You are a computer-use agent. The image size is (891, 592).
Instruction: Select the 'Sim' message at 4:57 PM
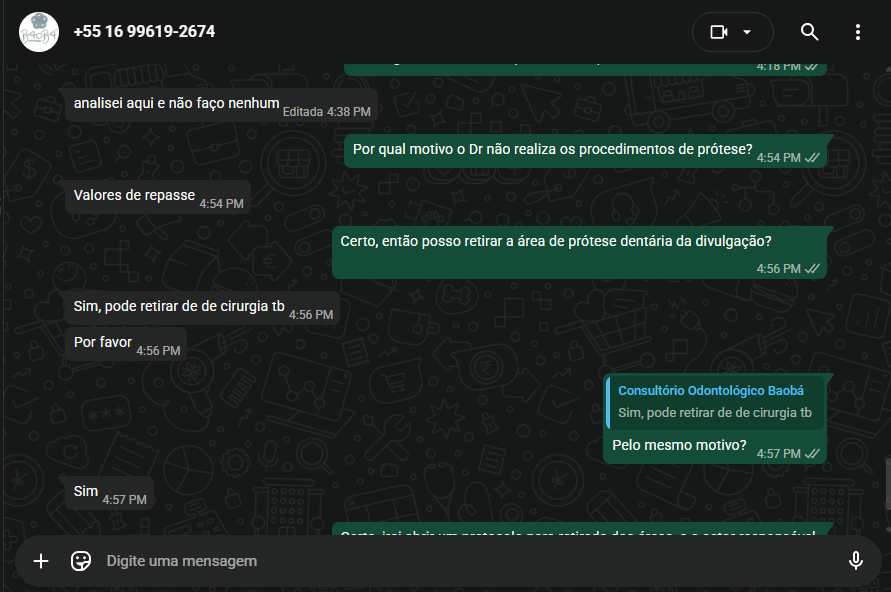click(109, 493)
